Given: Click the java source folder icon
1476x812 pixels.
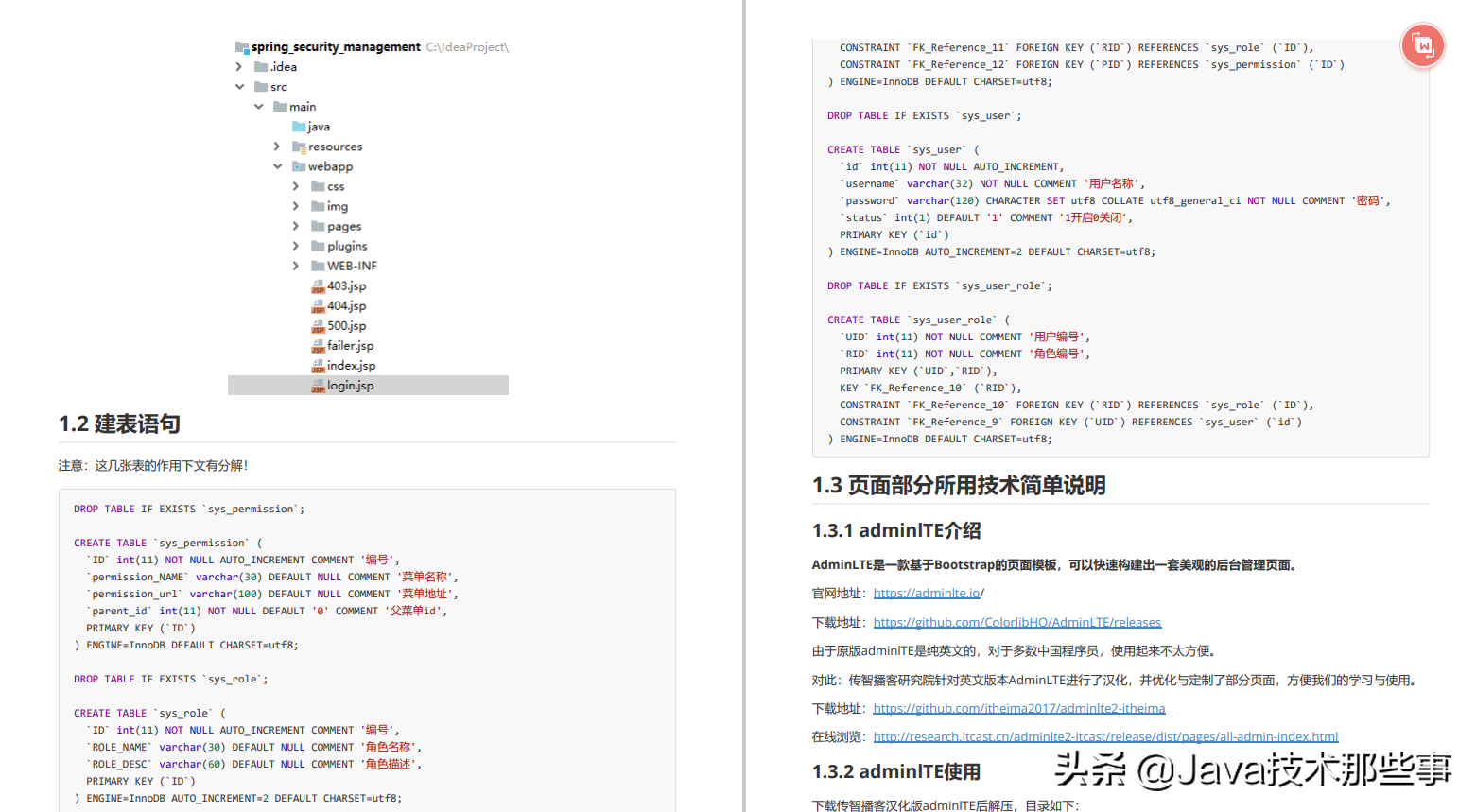Looking at the screenshot, I should tap(299, 127).
